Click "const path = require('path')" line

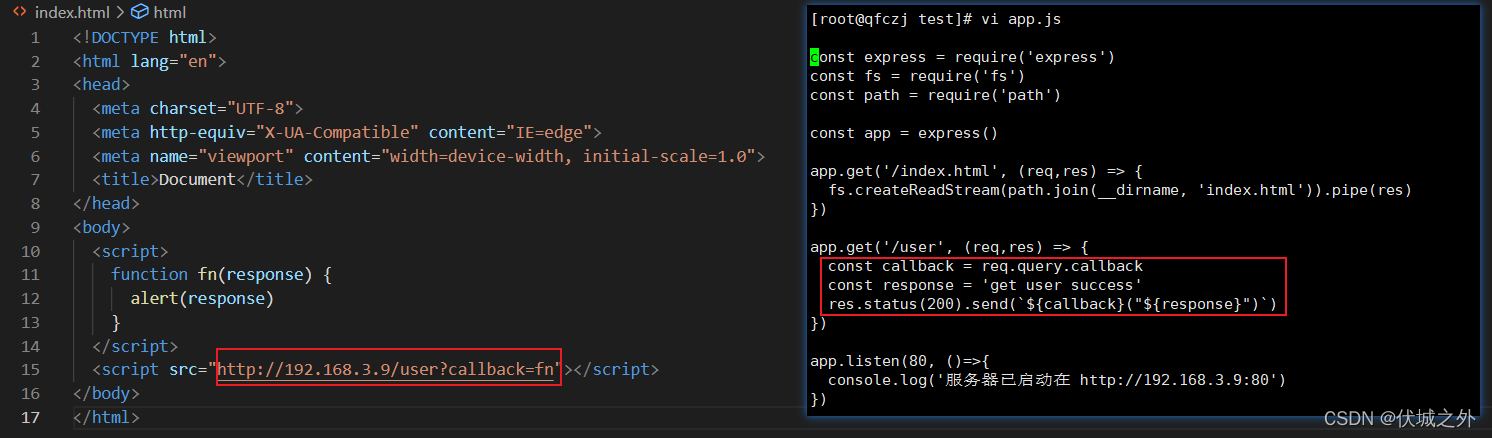[935, 95]
